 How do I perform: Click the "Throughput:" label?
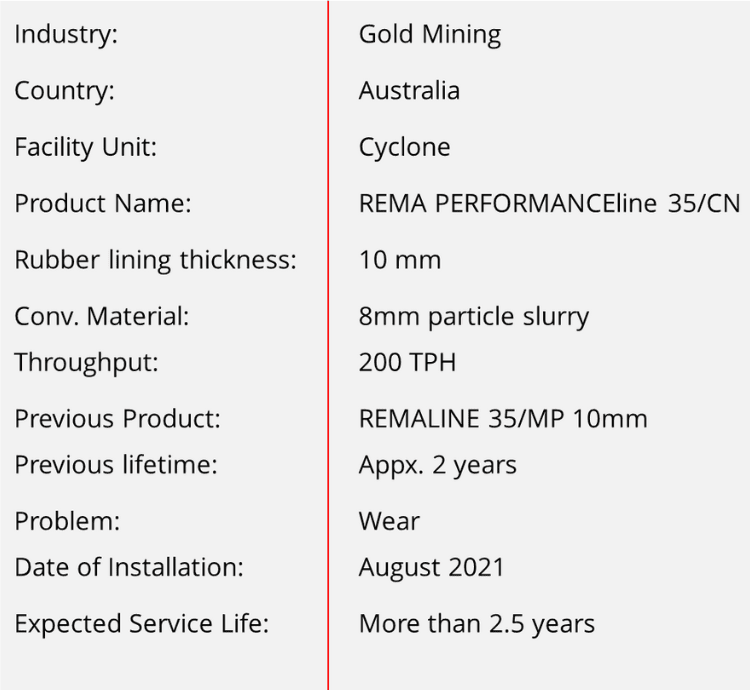tap(86, 362)
